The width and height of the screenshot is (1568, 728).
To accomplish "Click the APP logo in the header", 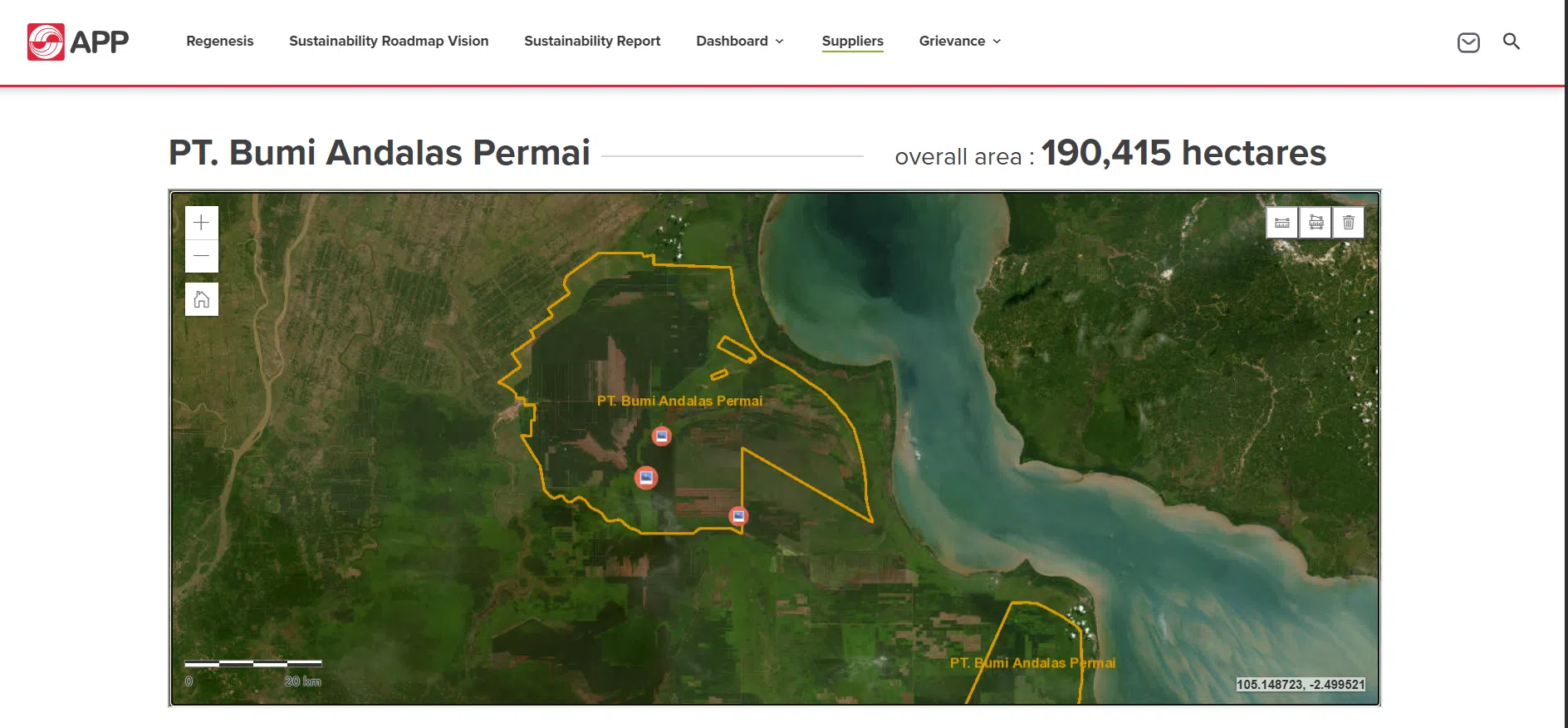I will (78, 42).
